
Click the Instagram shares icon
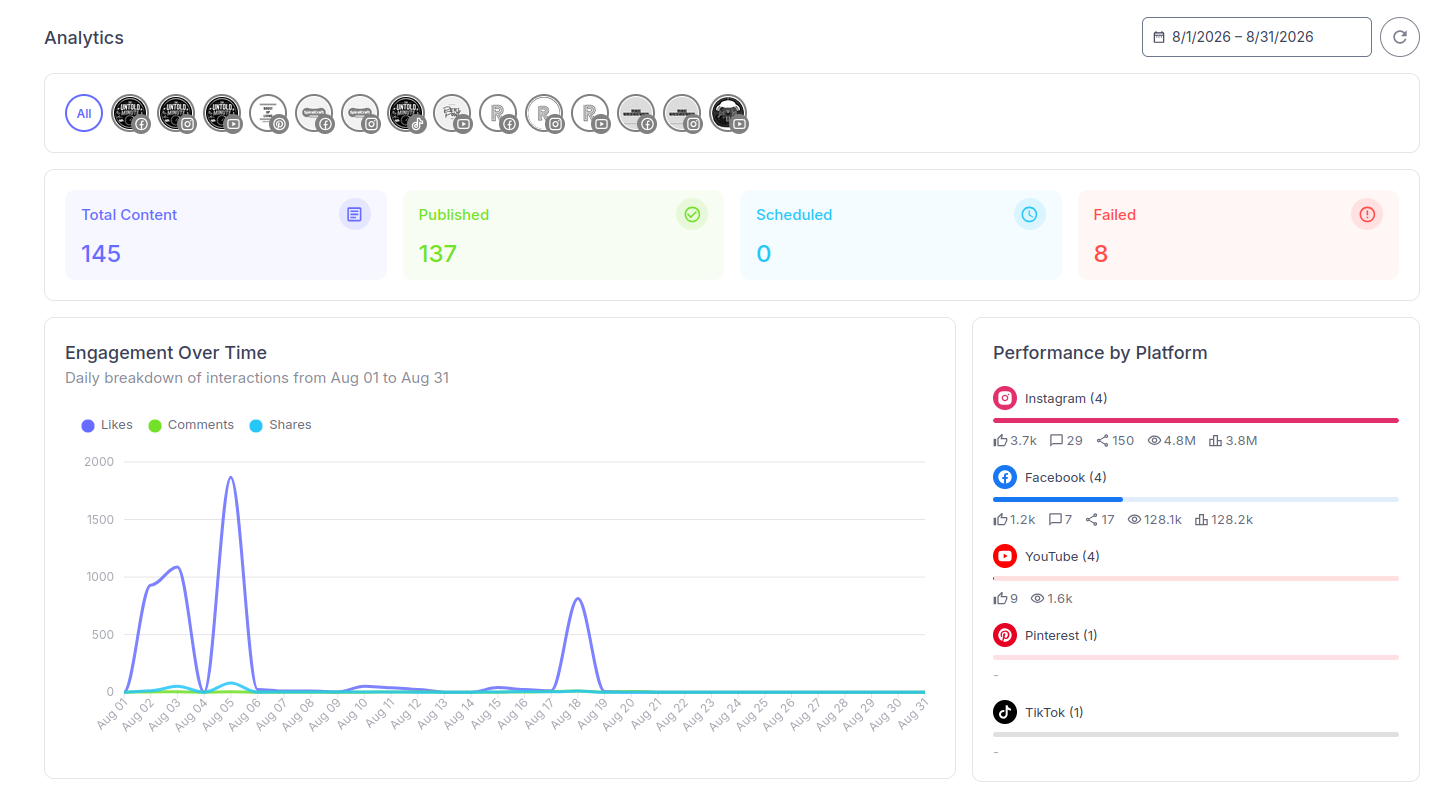(x=1103, y=440)
